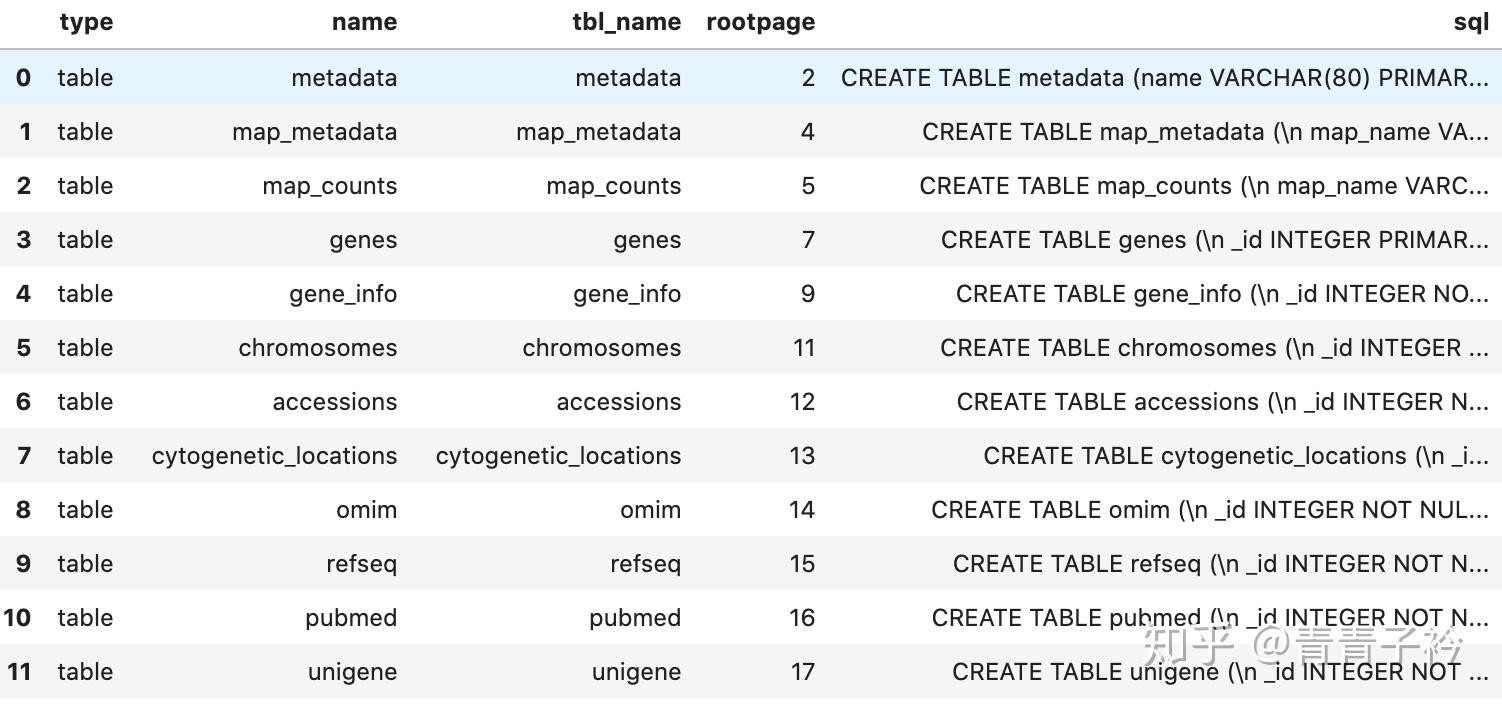This screenshot has width=1502, height=706.
Task: Click 'accessions' in the tbl_name column
Action: [618, 402]
